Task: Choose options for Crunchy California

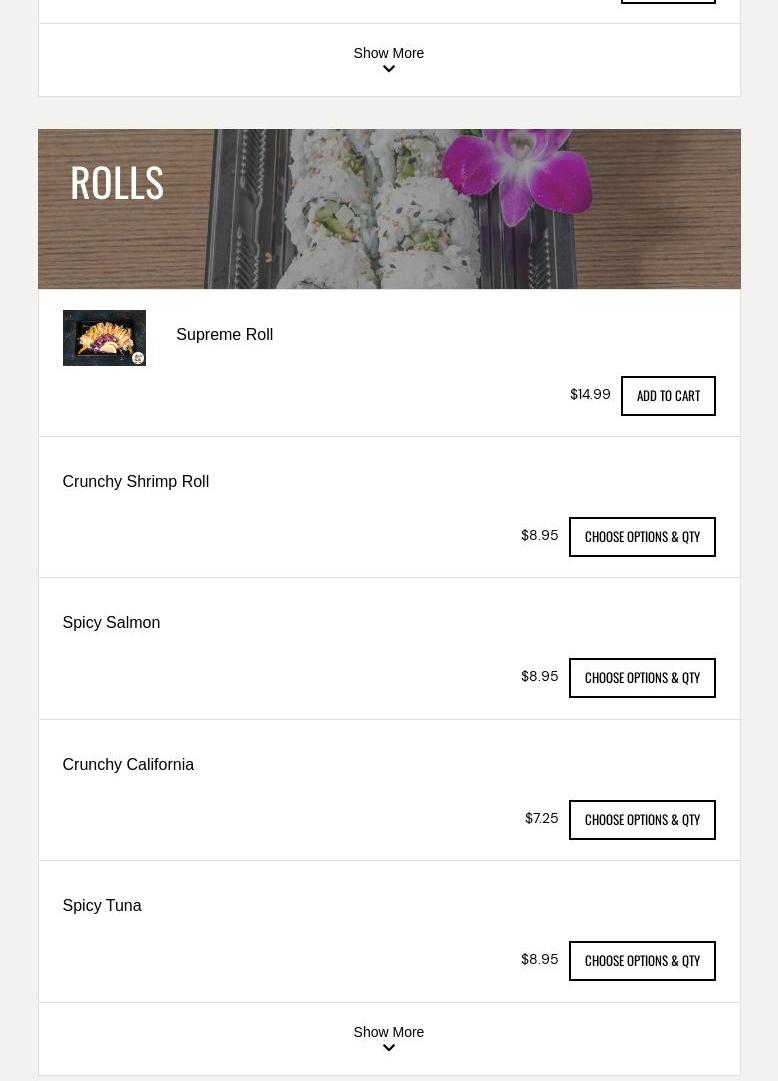Action: click(641, 820)
